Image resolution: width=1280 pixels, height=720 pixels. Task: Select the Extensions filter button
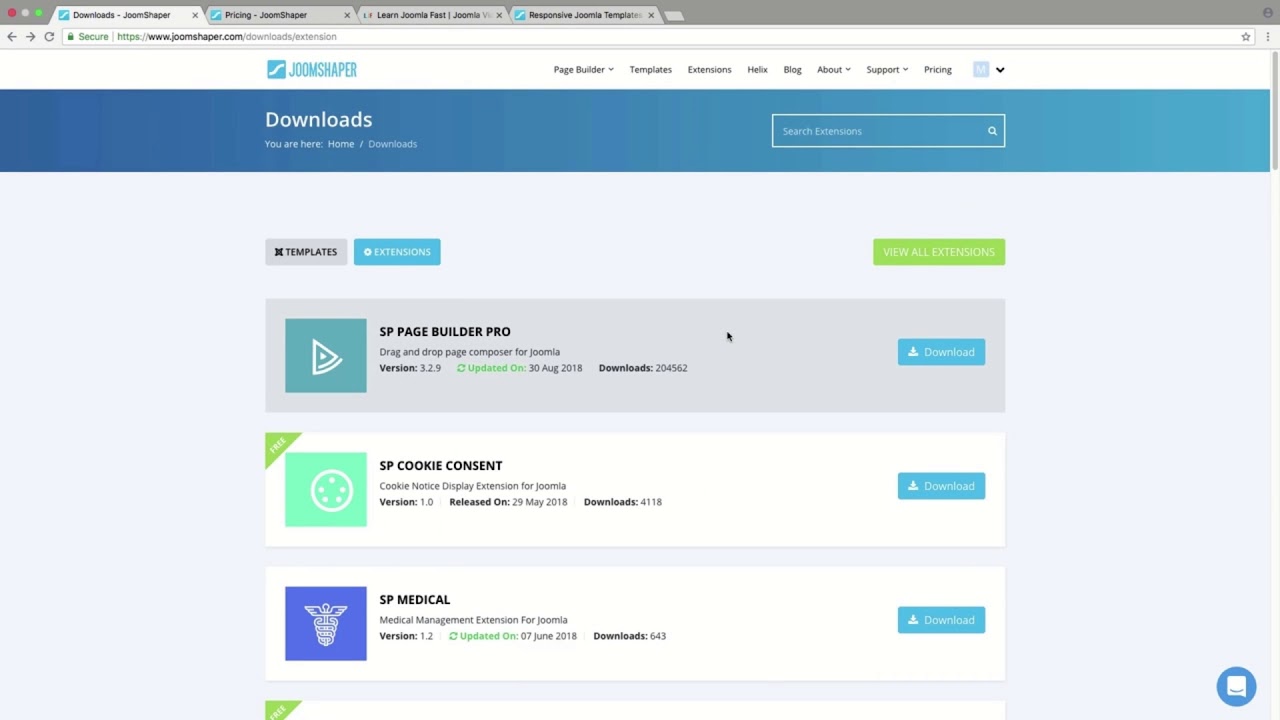(397, 252)
